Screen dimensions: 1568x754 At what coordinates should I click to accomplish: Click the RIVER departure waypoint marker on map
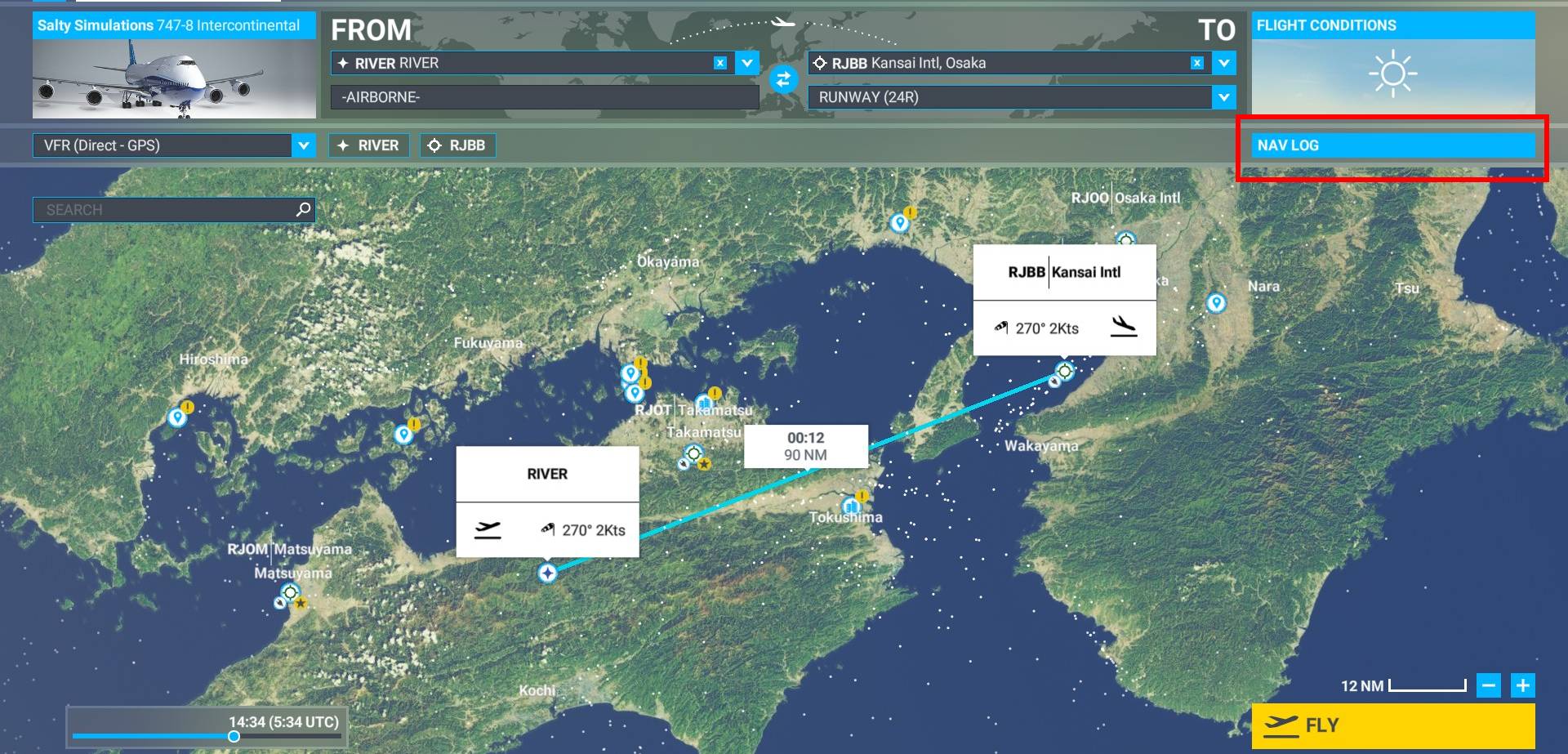point(547,573)
